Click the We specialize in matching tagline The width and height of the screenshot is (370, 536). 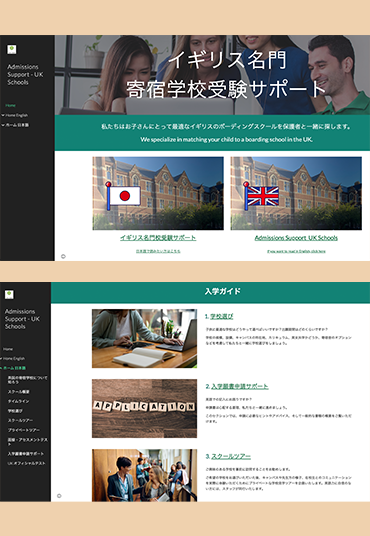(x=226, y=139)
